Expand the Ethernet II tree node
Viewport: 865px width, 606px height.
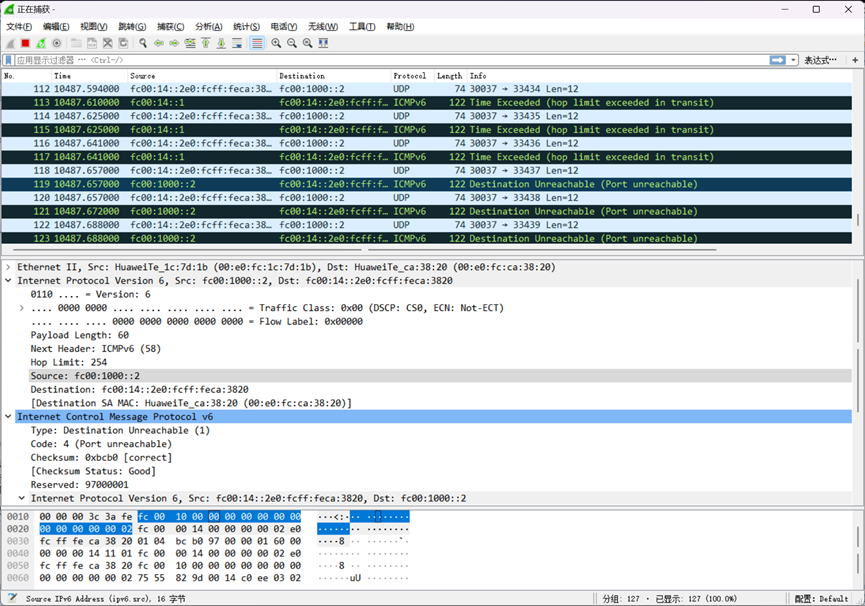point(8,267)
